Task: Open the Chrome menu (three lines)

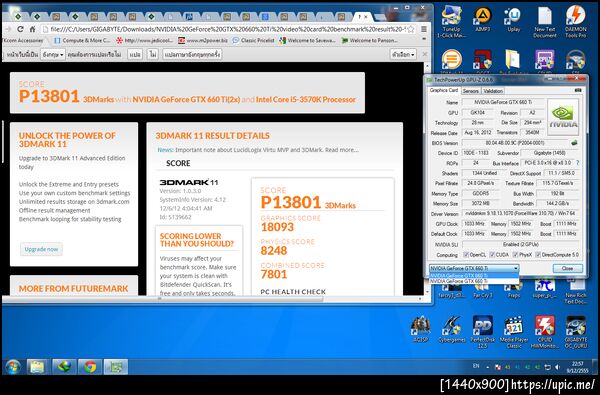Action: click(424, 29)
